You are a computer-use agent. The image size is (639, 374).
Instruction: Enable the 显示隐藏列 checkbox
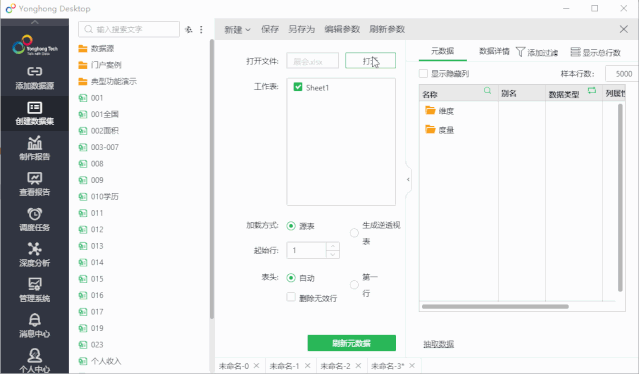(423, 73)
